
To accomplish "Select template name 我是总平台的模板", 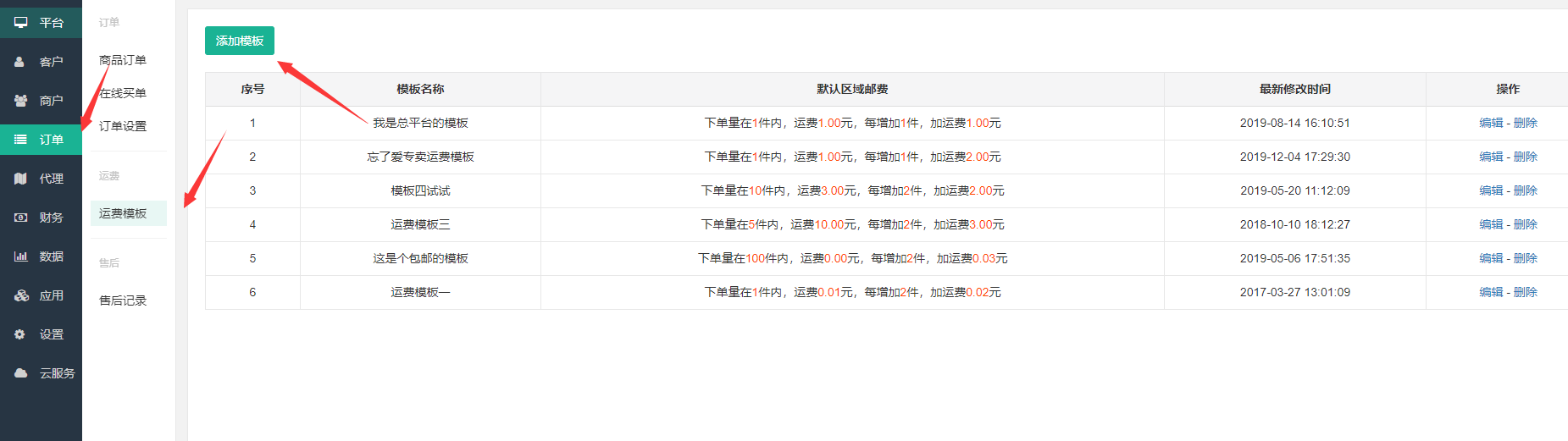I will click(420, 123).
